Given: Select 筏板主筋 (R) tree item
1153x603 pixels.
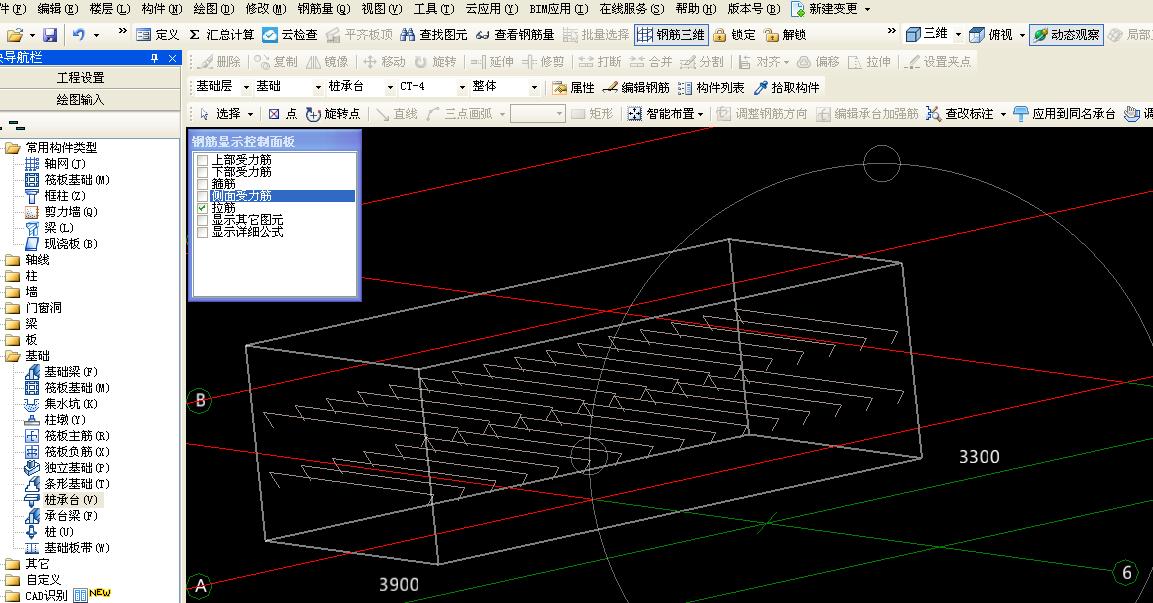Looking at the screenshot, I should click(68, 436).
